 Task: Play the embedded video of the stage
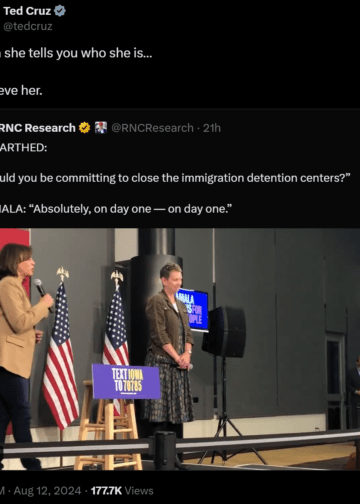tap(180, 349)
